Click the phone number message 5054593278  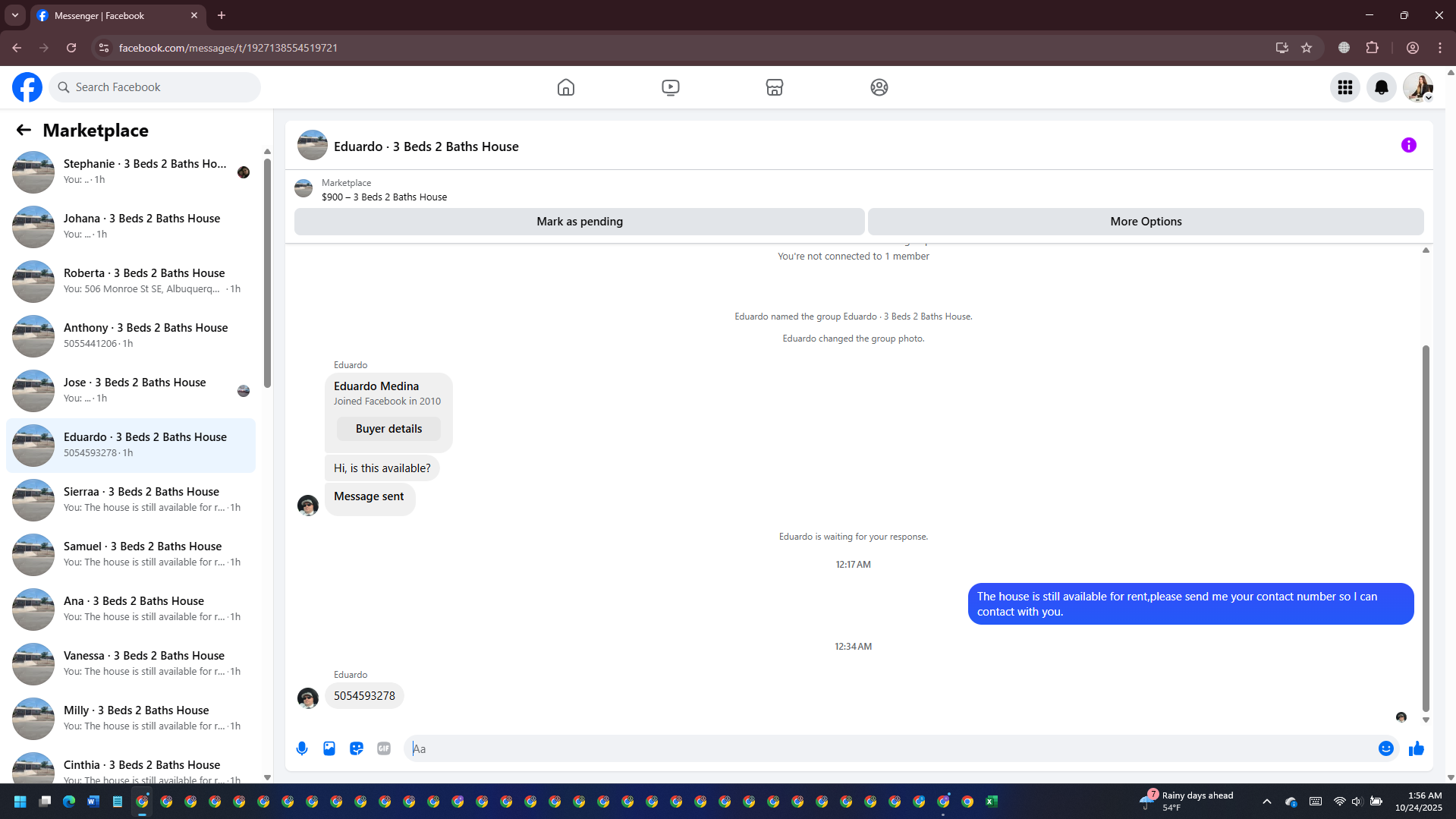[364, 696]
